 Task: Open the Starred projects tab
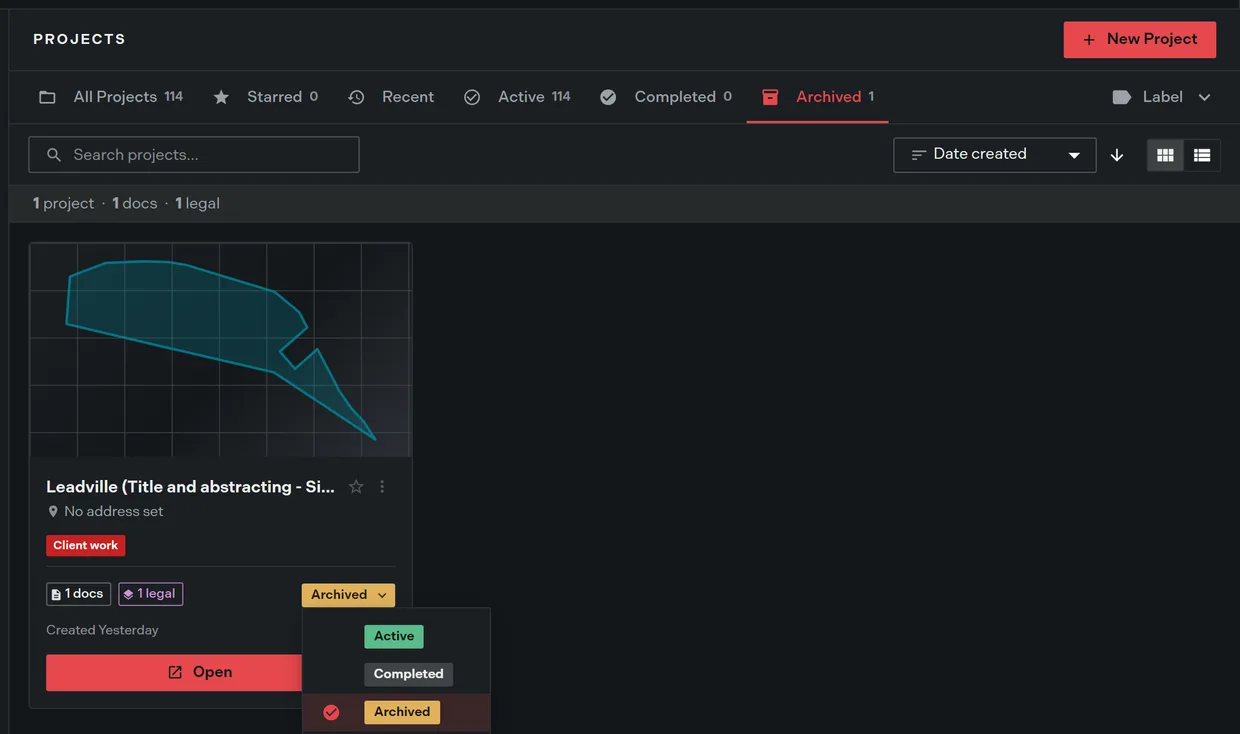pyautogui.click(x=266, y=97)
